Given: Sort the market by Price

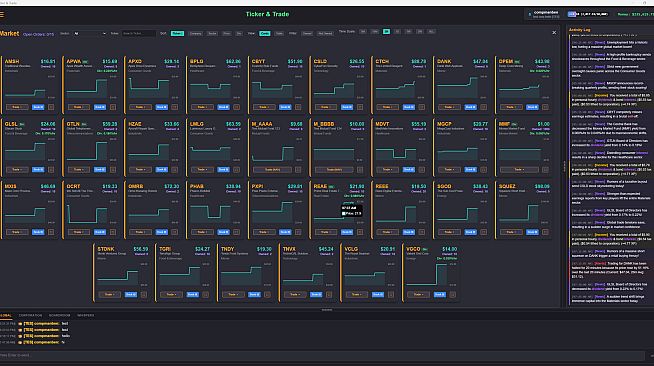Looking at the screenshot, I should (x=226, y=33).
